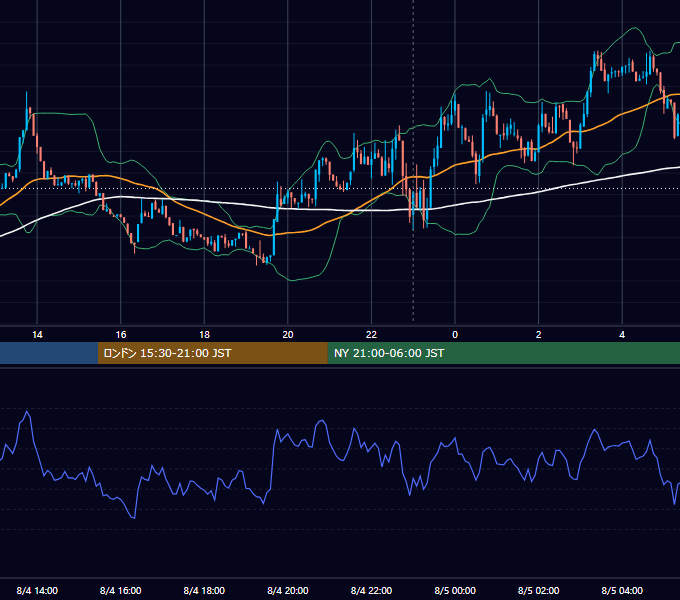Select the 22 hour label on price chart axis

371,335
